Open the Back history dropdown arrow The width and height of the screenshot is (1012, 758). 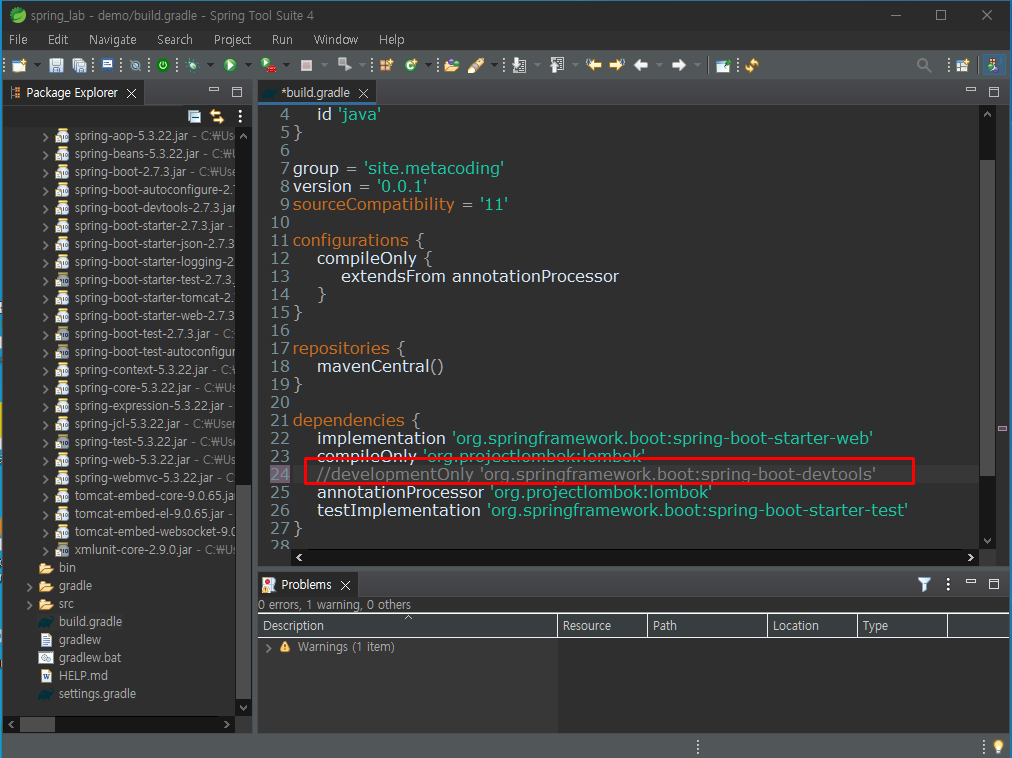(659, 65)
